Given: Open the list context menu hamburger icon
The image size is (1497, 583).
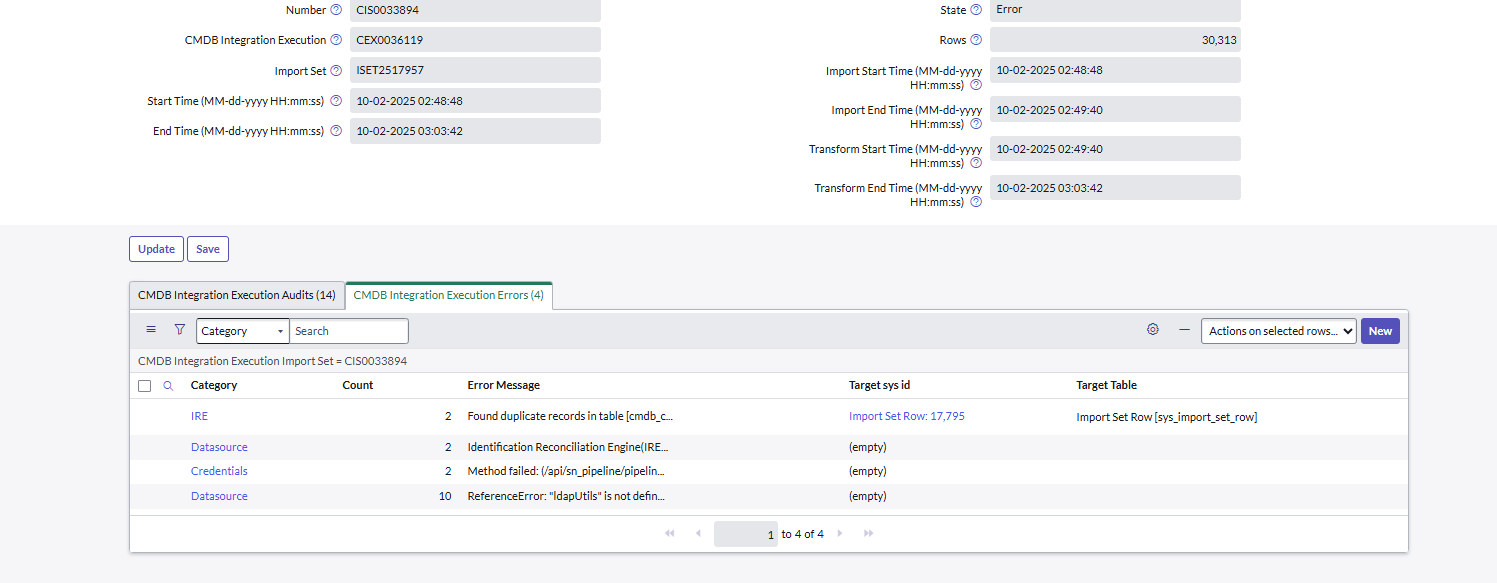Looking at the screenshot, I should click(x=151, y=330).
